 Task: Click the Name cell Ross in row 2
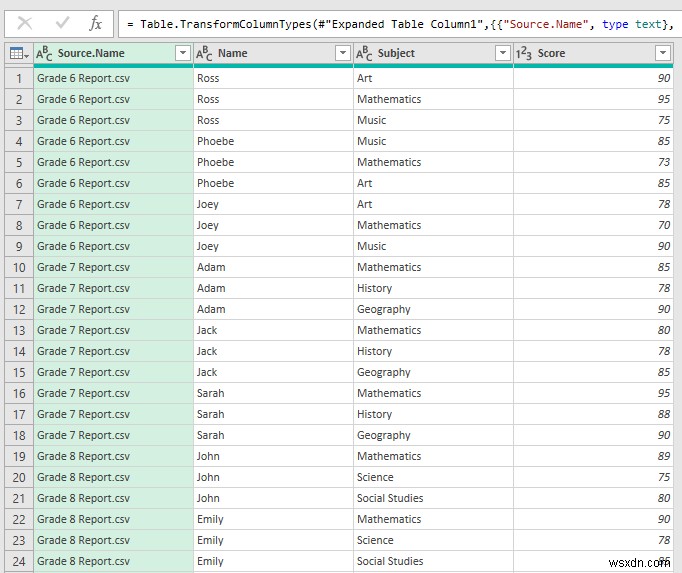click(274, 99)
